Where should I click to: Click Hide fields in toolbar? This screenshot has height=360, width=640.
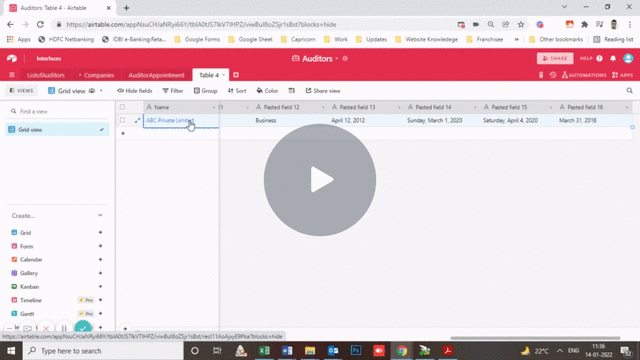click(x=135, y=91)
